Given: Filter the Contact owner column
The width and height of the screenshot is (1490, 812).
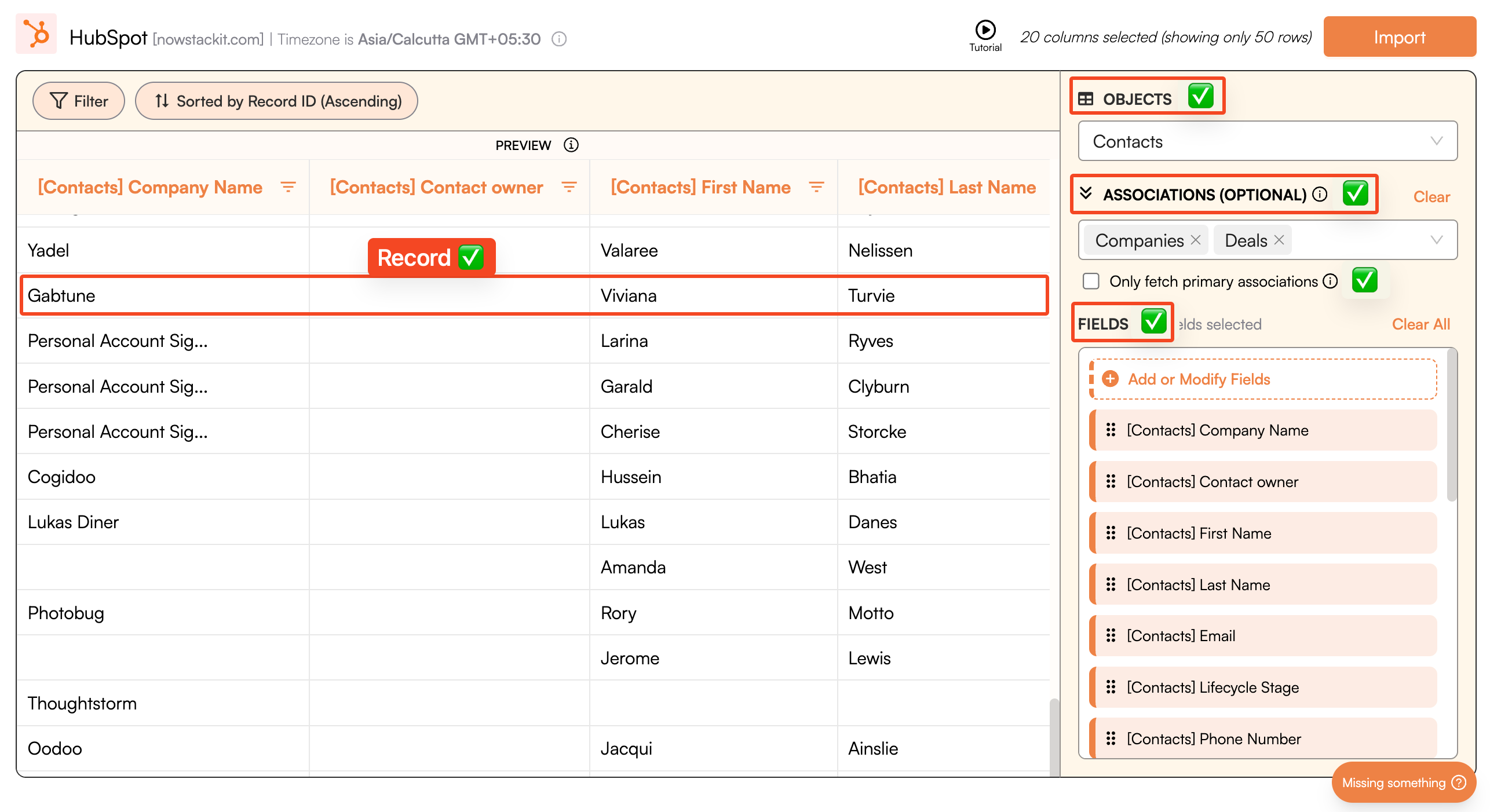Looking at the screenshot, I should (x=569, y=187).
